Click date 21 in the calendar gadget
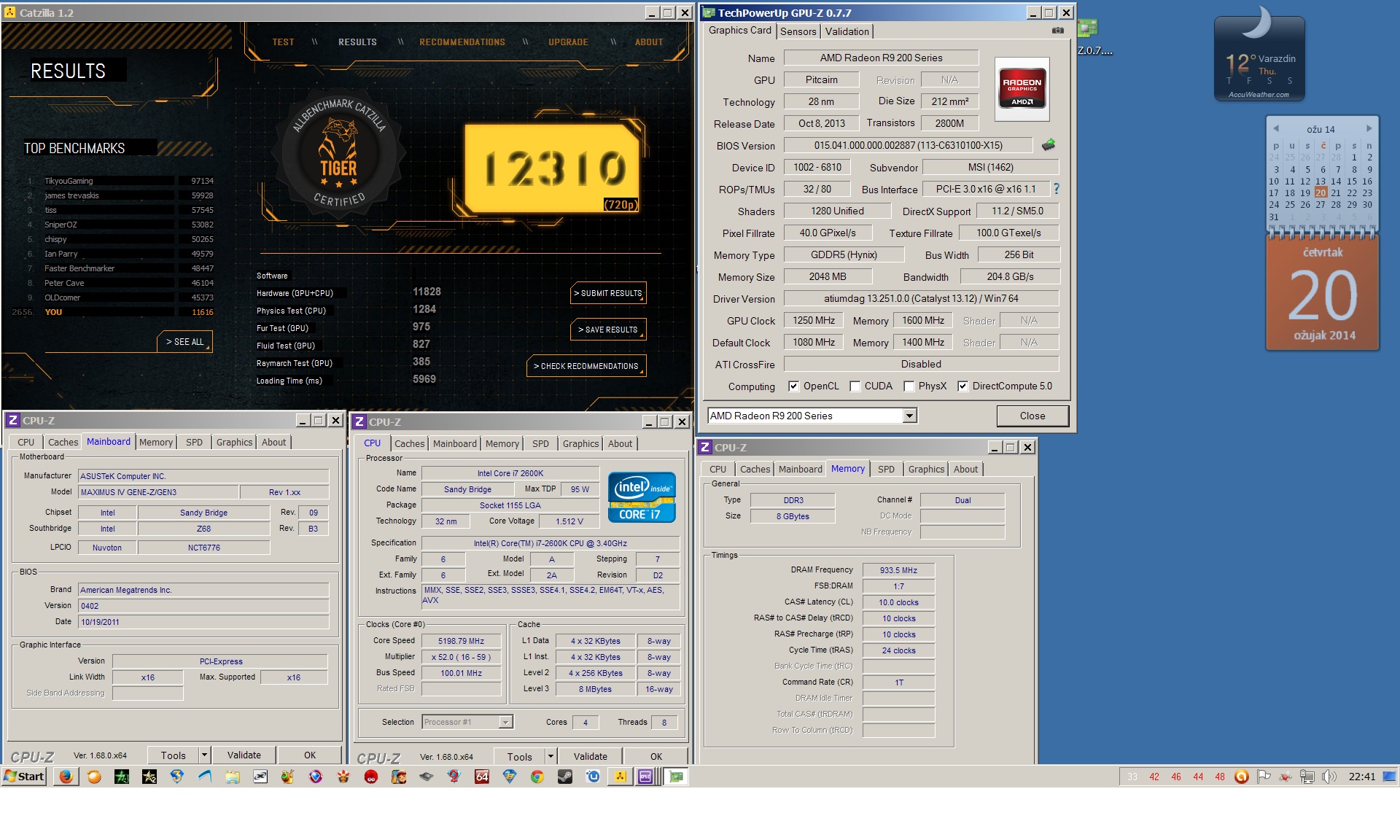 pyautogui.click(x=1336, y=193)
